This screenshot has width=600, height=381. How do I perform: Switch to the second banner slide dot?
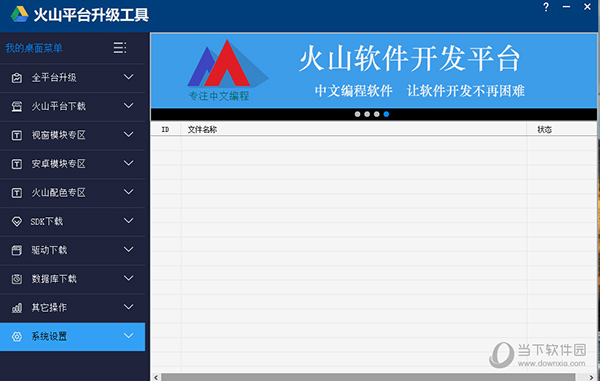pos(367,114)
